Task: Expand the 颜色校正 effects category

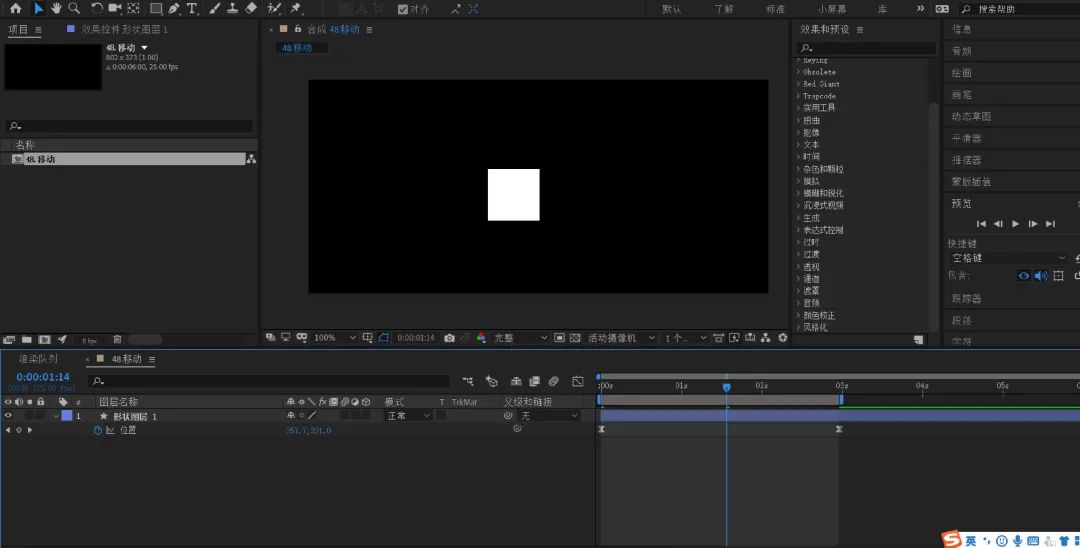Action: [799, 315]
